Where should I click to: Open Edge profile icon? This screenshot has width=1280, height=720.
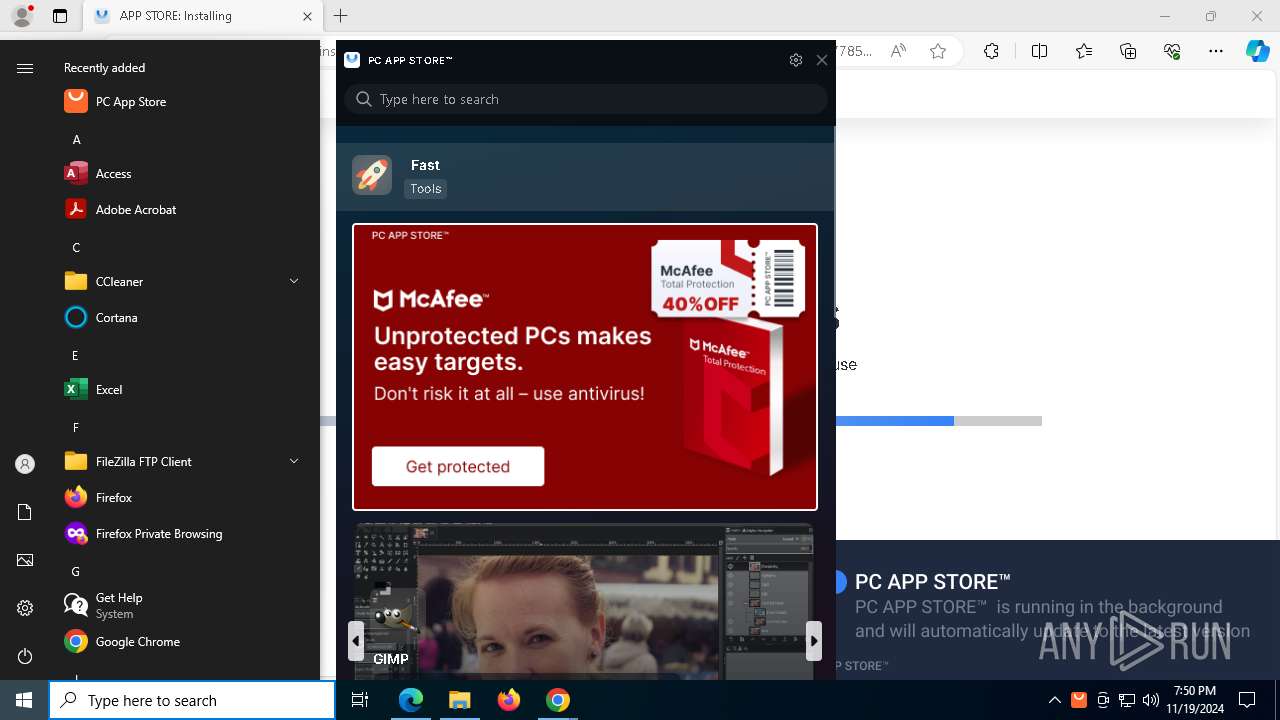[x=21, y=16]
